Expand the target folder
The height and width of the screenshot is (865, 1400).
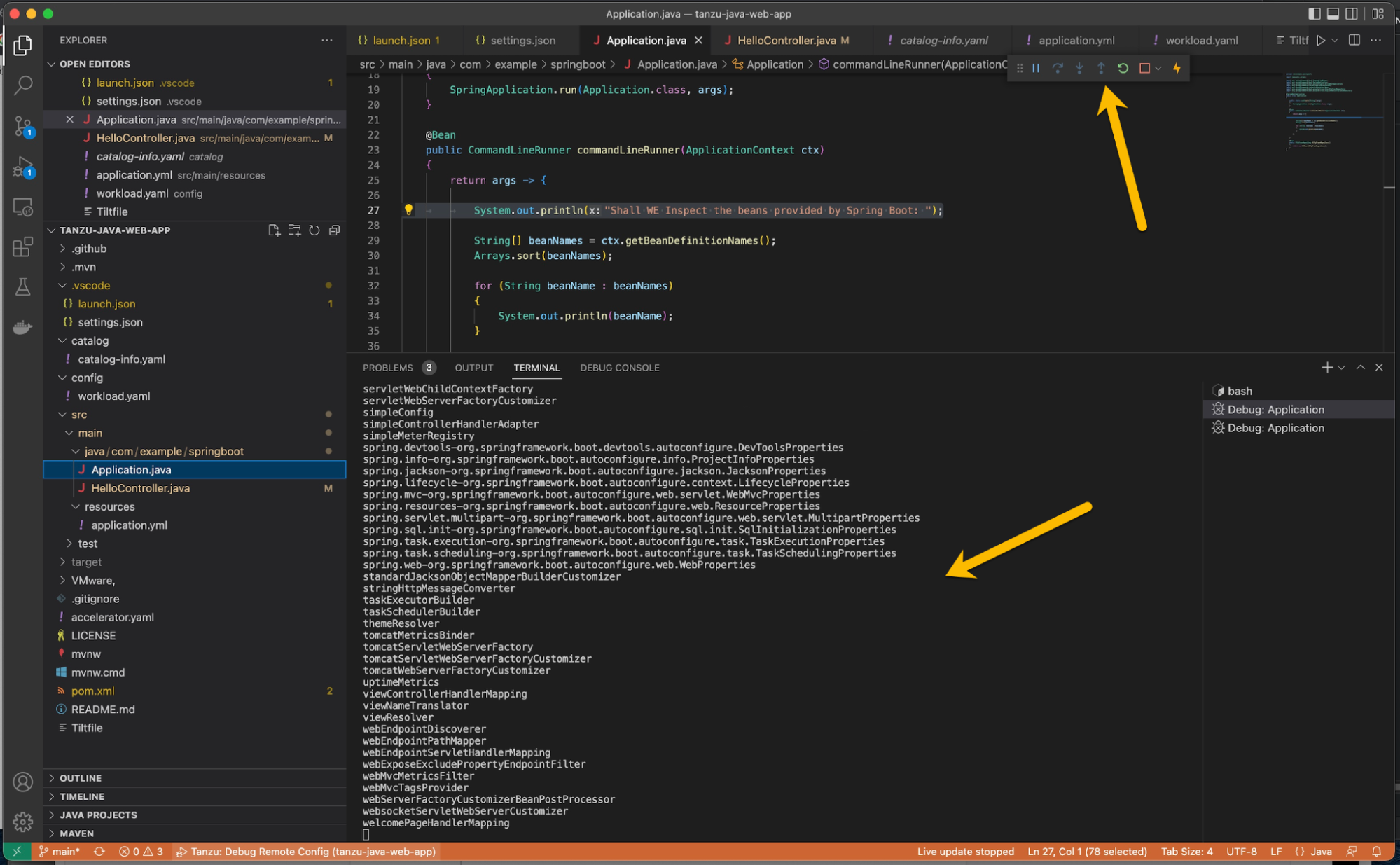[86, 562]
